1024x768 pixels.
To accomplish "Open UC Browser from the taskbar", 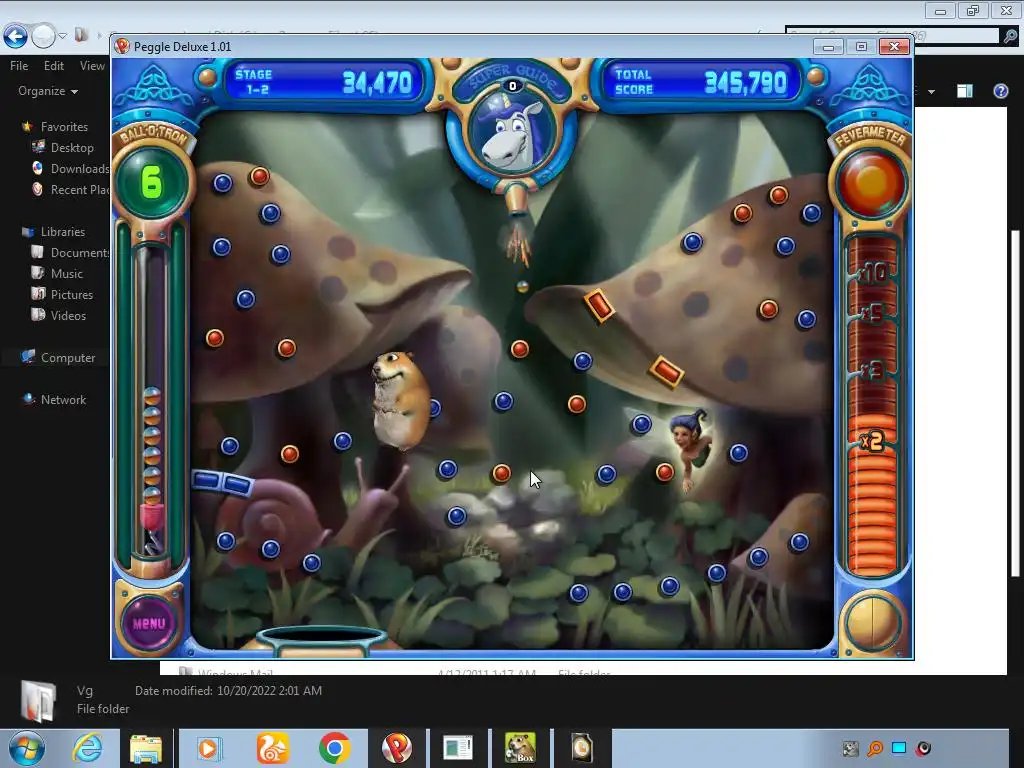I will tap(272, 748).
